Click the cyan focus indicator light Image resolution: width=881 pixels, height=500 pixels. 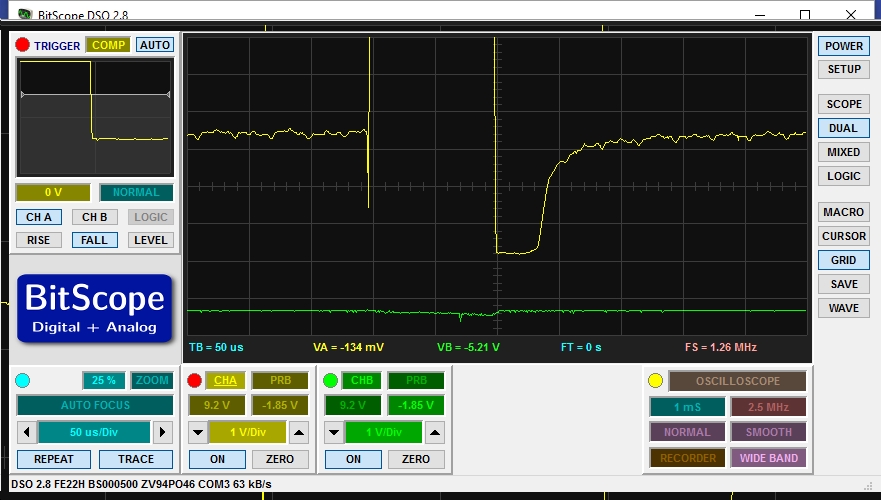coord(22,380)
